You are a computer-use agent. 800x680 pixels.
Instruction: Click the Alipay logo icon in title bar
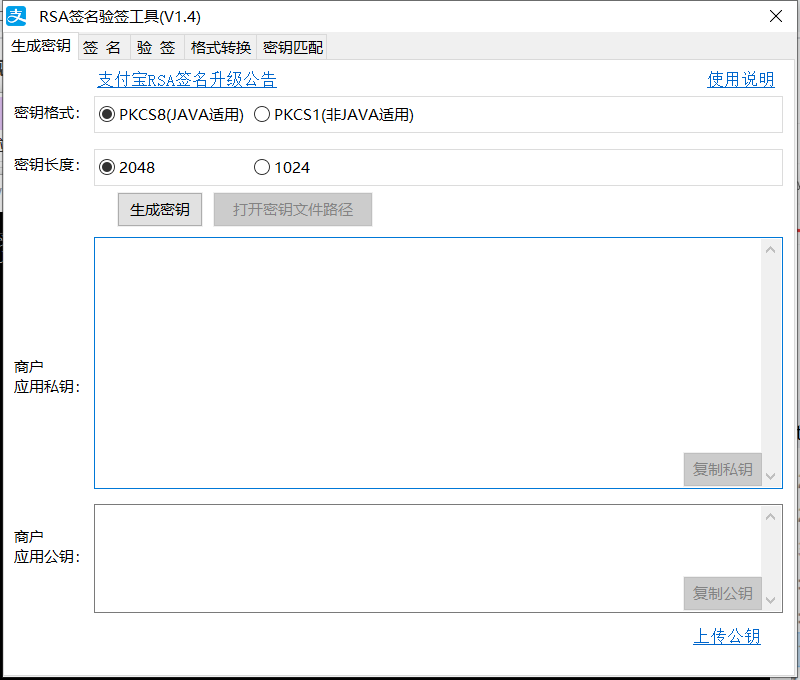tap(16, 16)
